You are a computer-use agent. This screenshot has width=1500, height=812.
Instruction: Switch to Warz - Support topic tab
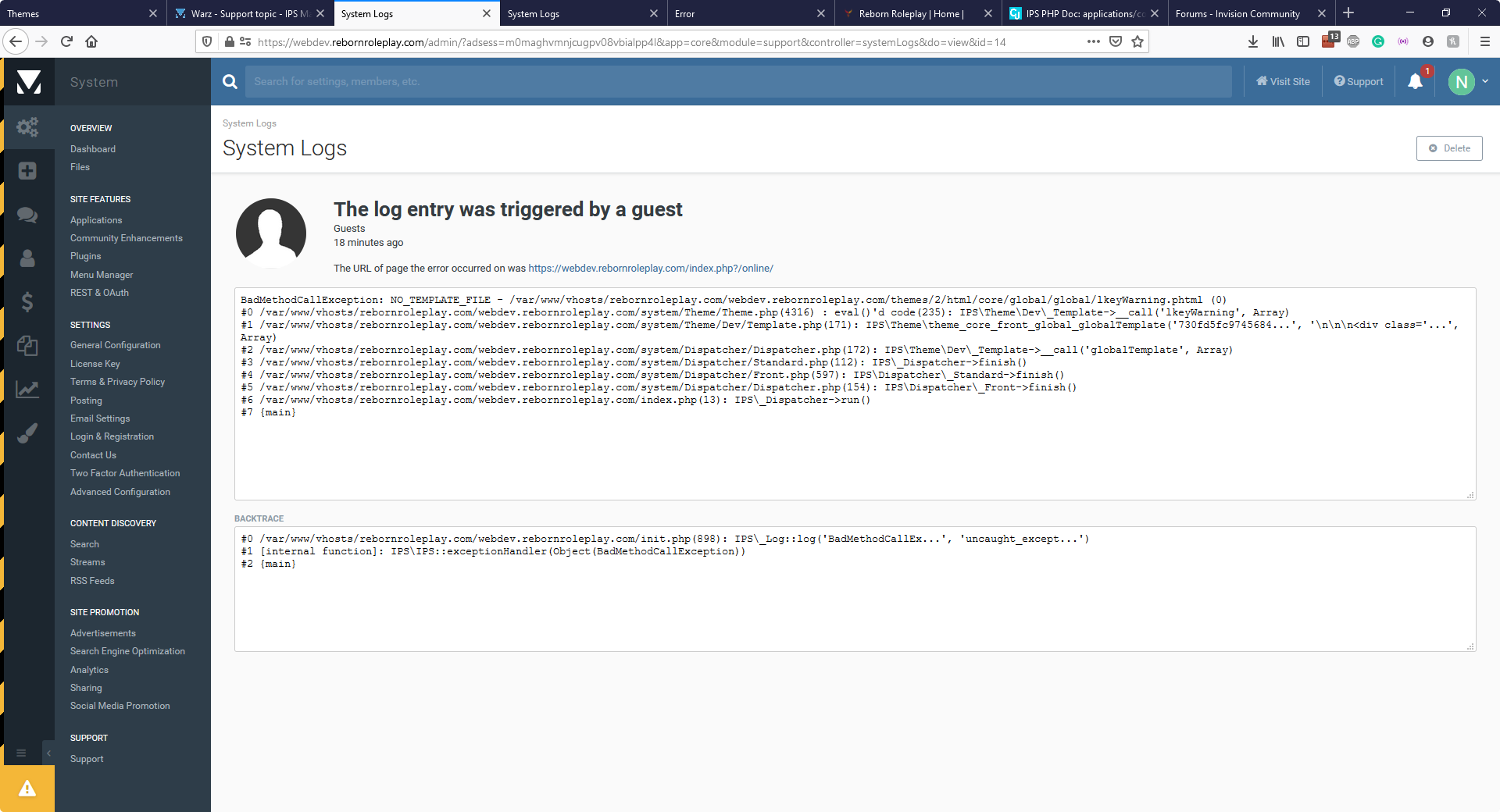[x=250, y=13]
